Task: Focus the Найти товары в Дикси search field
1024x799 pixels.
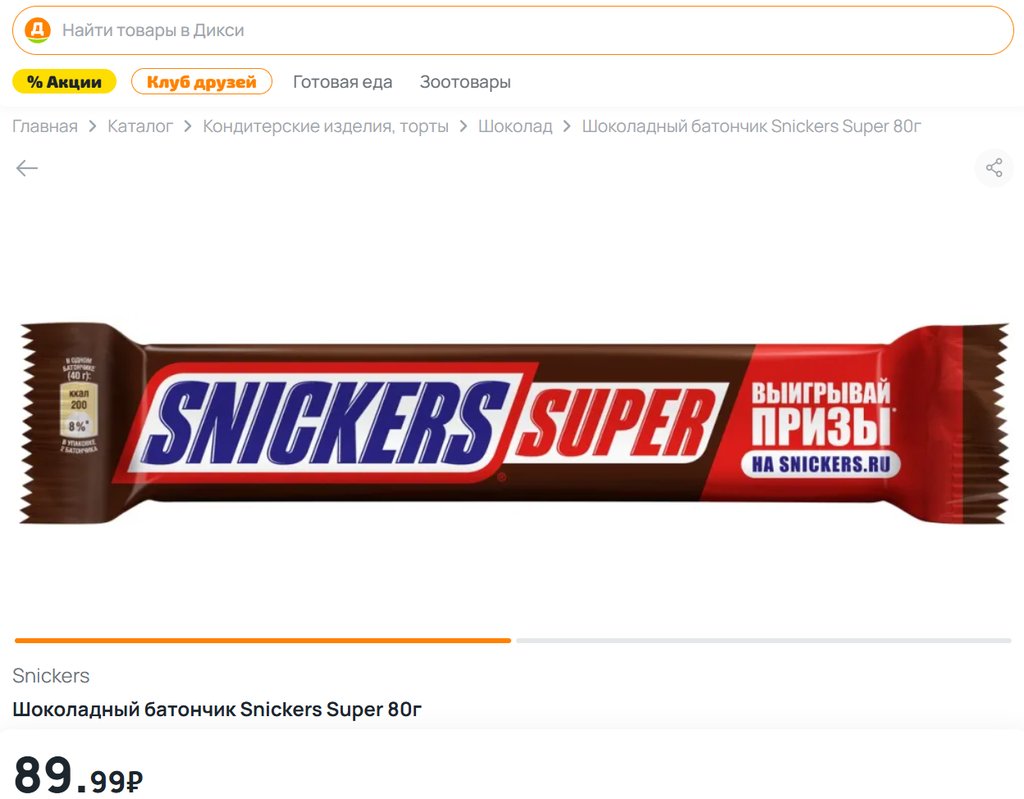Action: click(513, 30)
